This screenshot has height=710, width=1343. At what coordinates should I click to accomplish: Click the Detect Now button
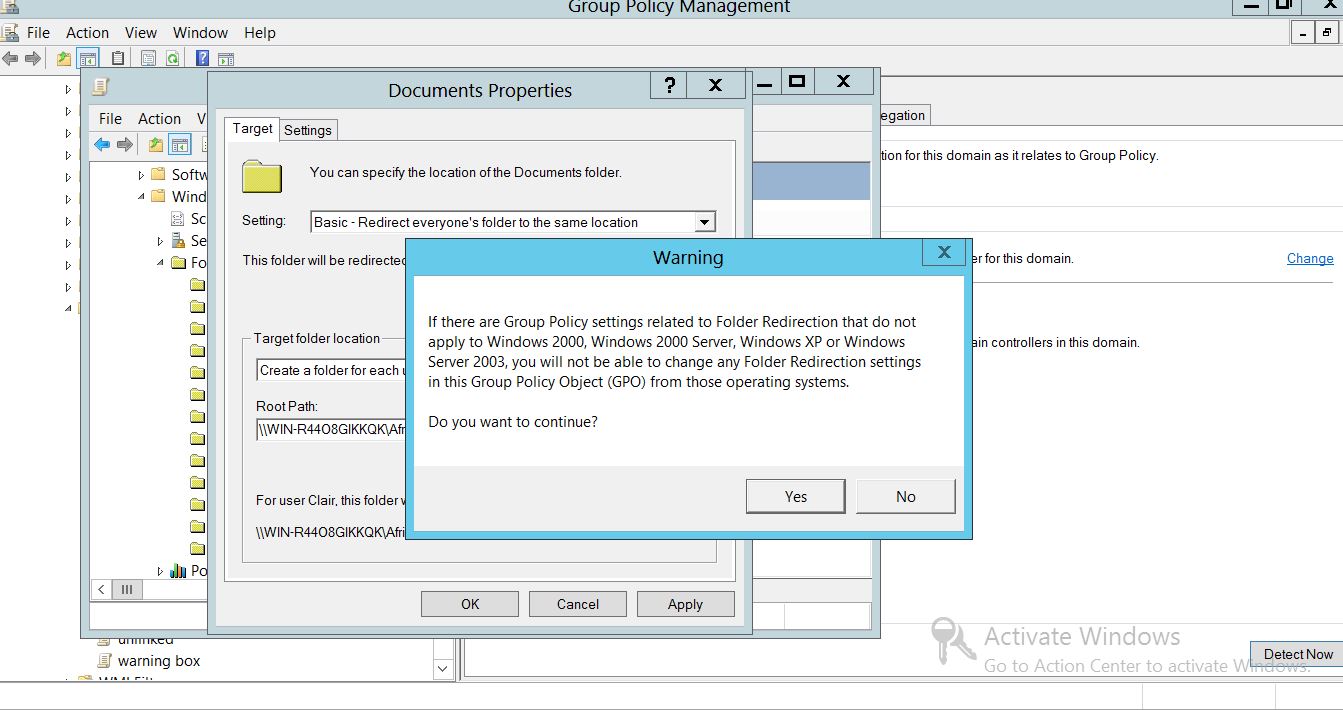tap(1297, 654)
